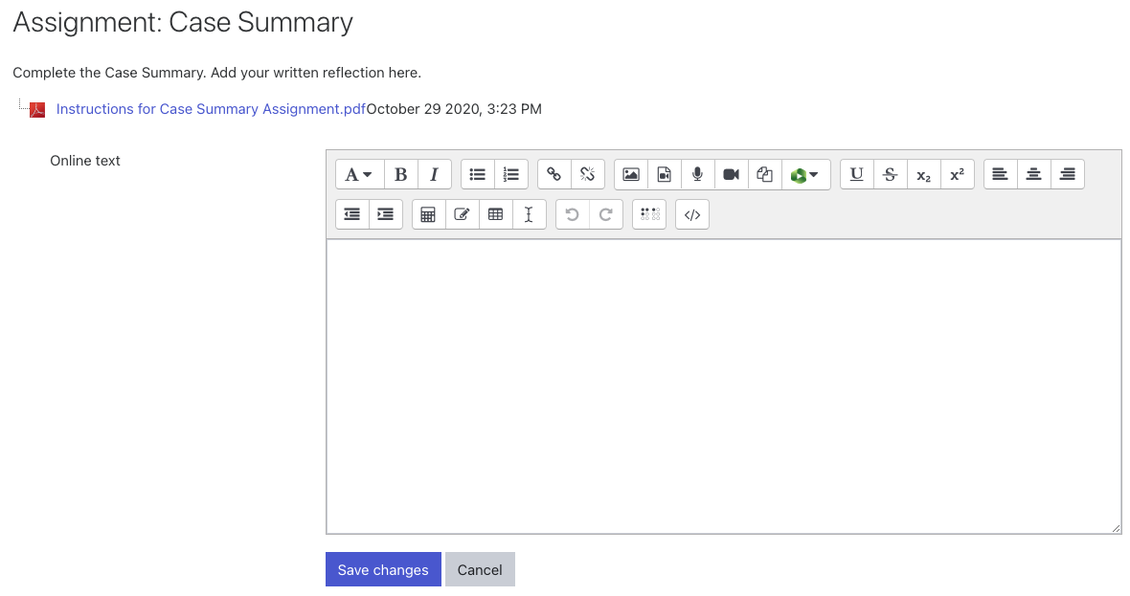Record a video with the camera tool
The image size is (1130, 596).
point(731,174)
